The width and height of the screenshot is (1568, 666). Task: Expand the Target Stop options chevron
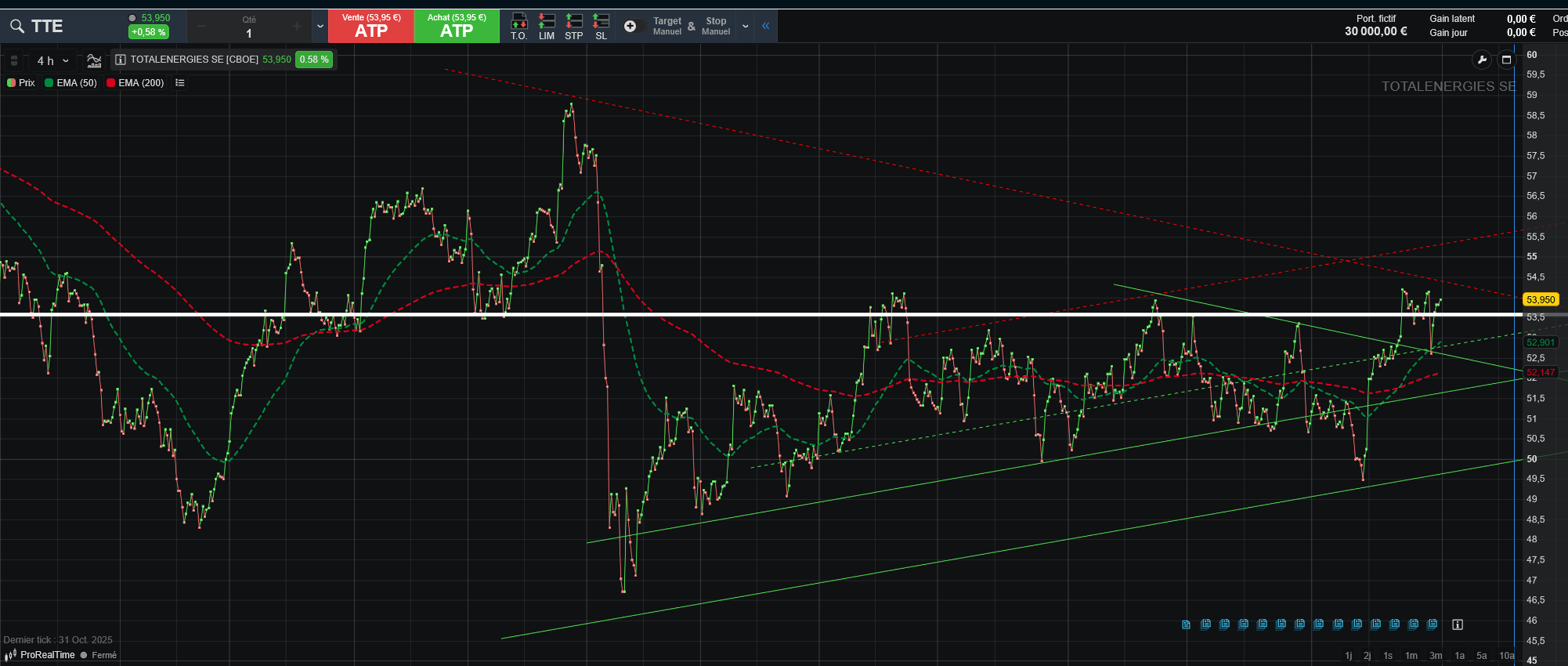[745, 27]
